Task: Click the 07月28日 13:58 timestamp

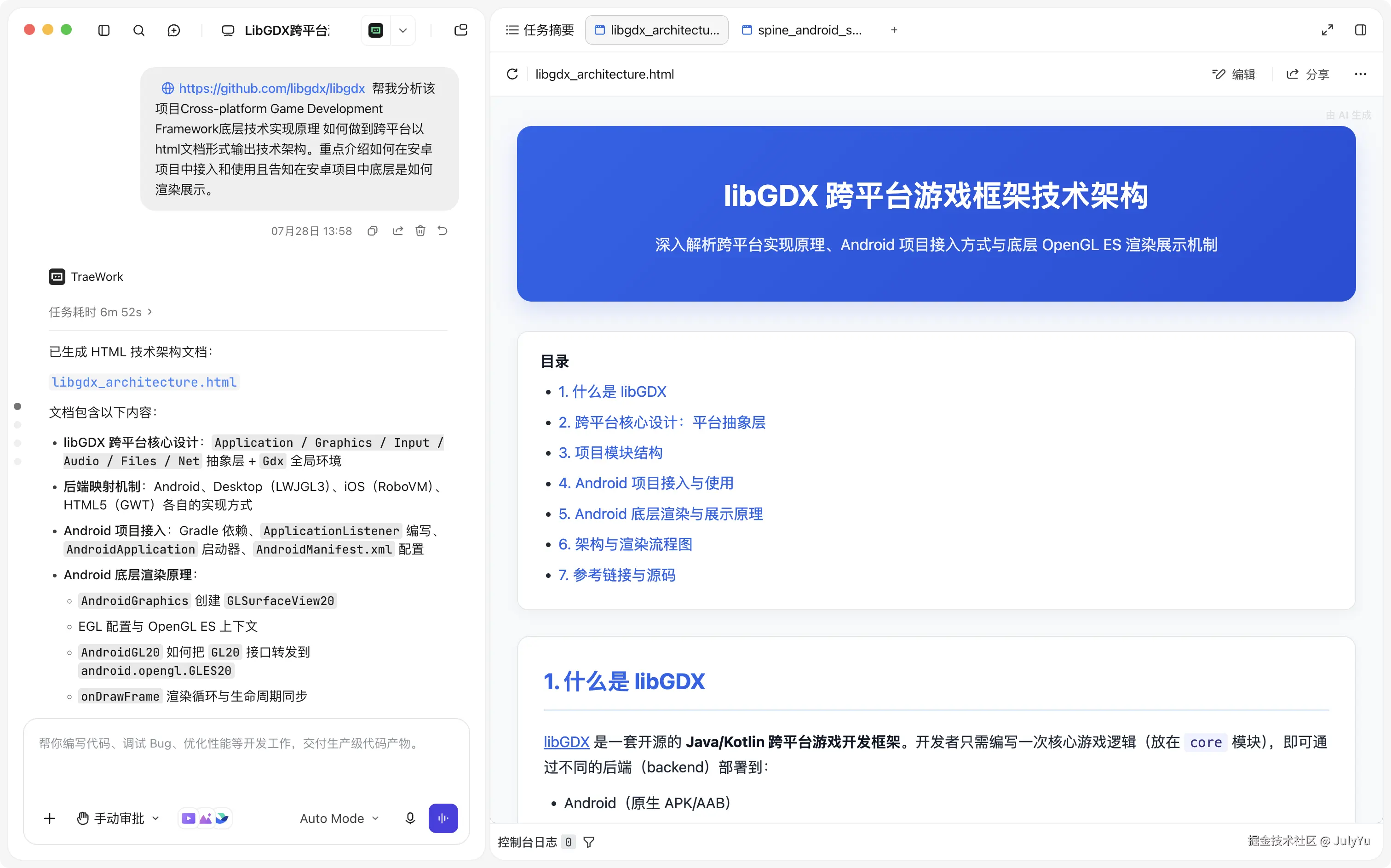Action: [x=312, y=231]
